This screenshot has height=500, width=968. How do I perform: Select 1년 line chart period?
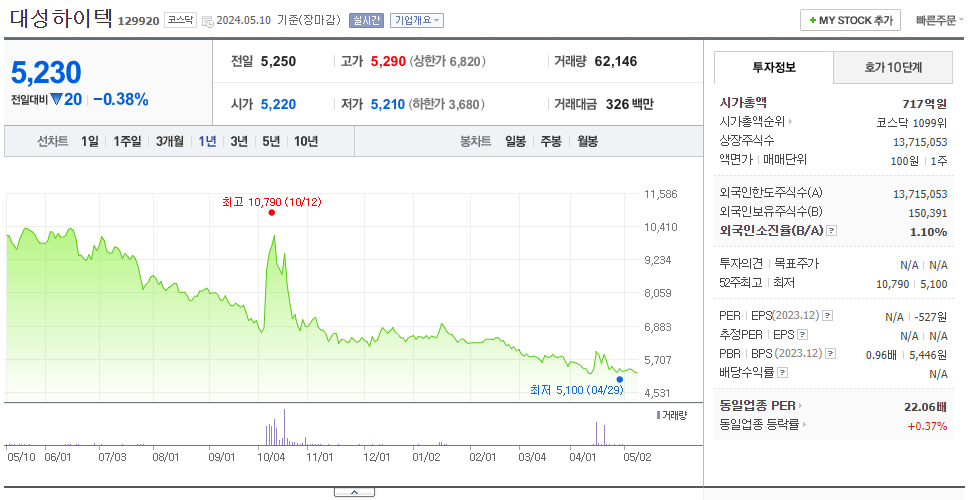[x=207, y=141]
